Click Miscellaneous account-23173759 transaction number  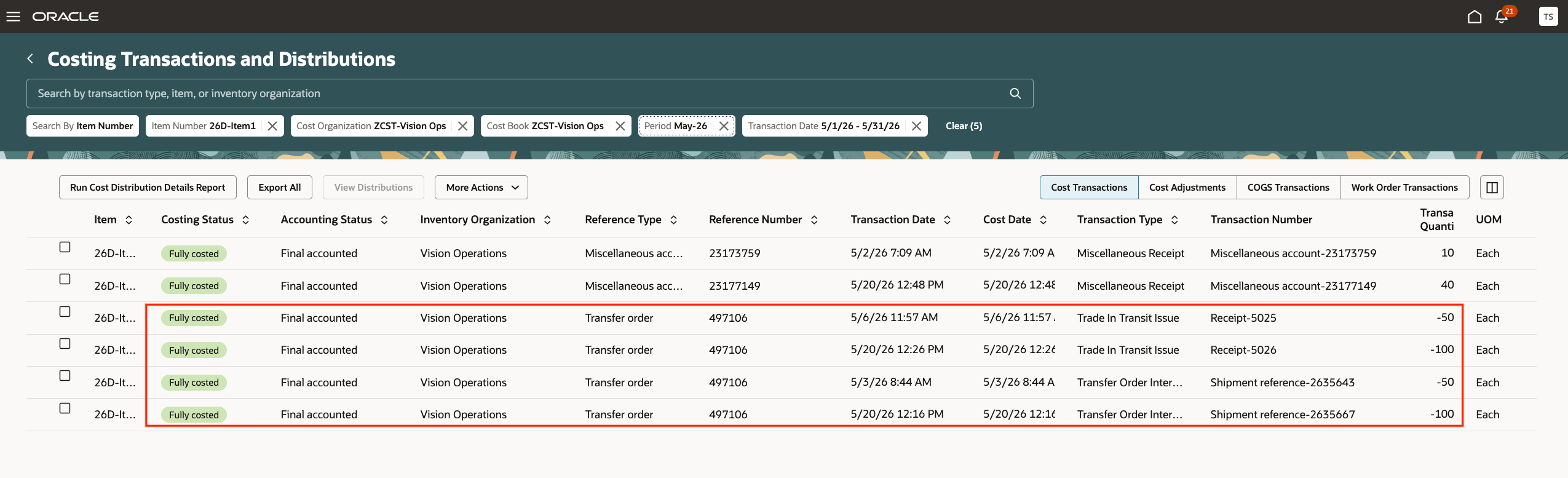coord(1293,253)
